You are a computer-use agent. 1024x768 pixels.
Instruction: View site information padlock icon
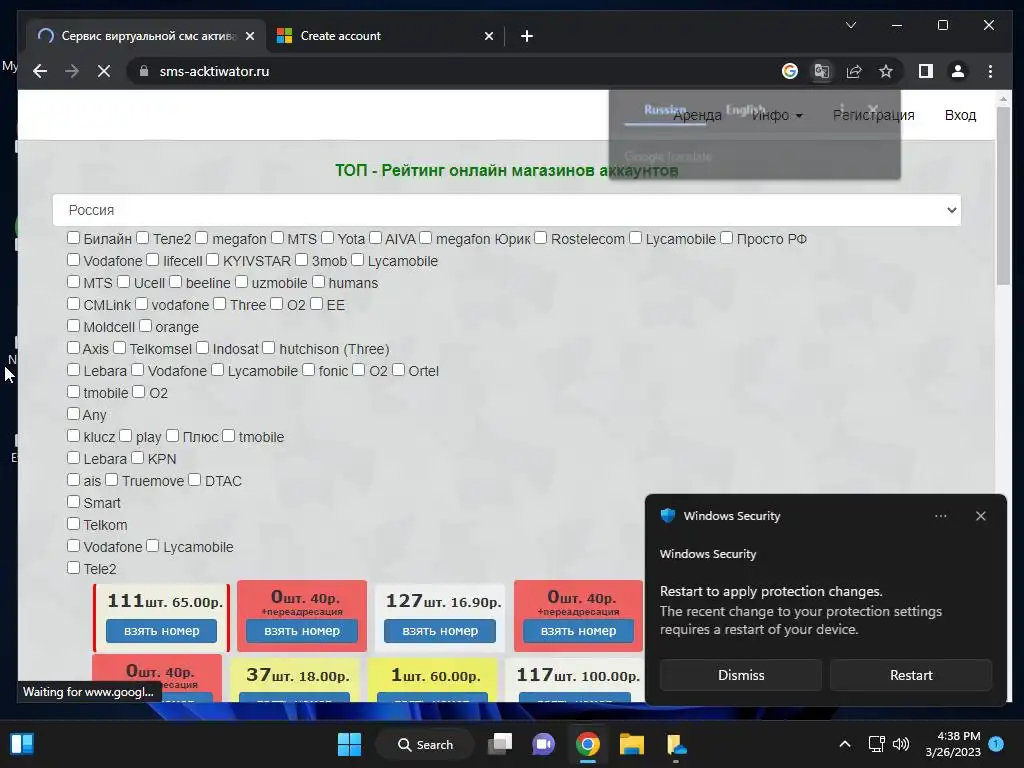pyautogui.click(x=144, y=71)
